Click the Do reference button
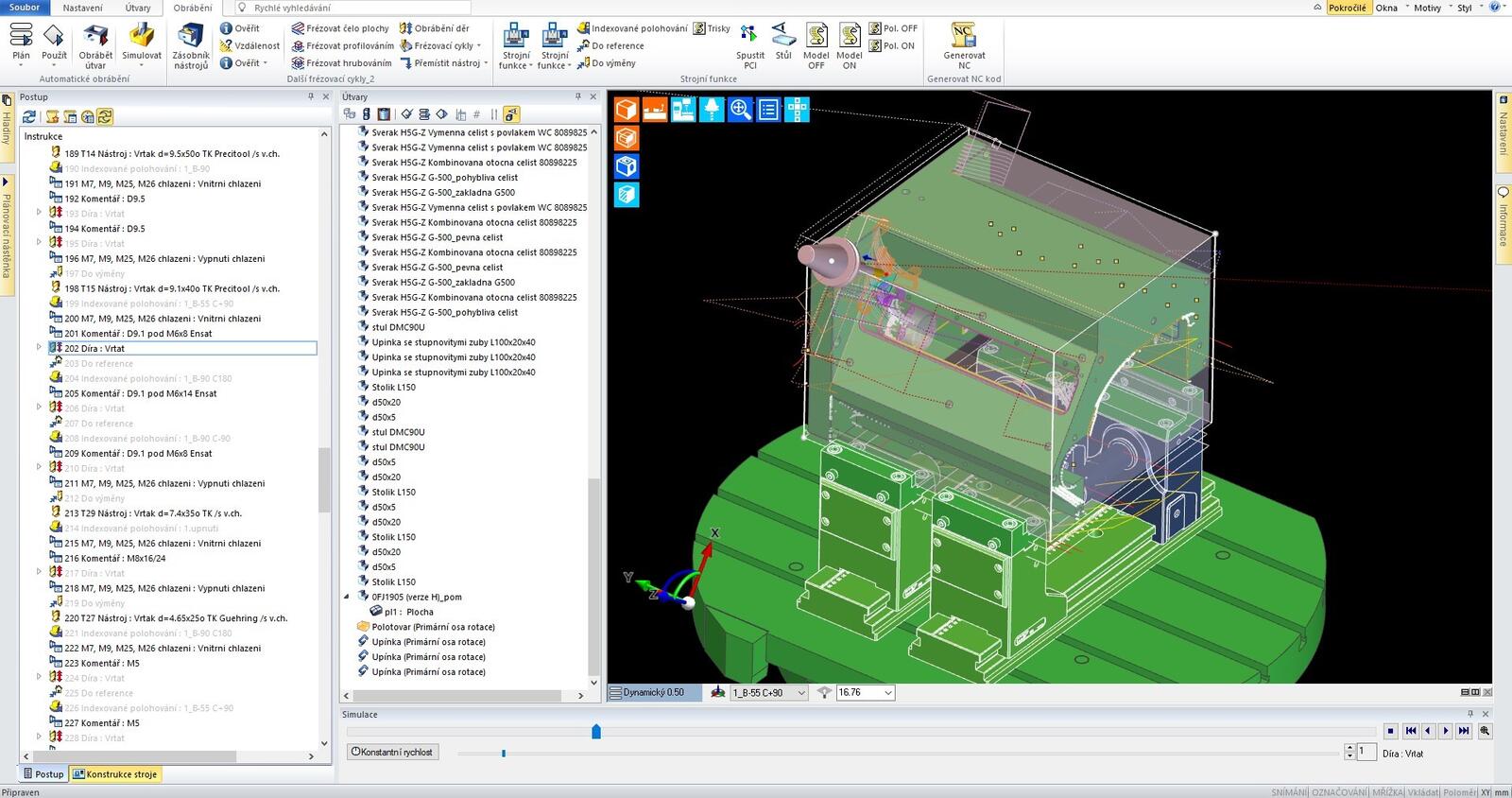The image size is (1512, 798). coord(610,45)
